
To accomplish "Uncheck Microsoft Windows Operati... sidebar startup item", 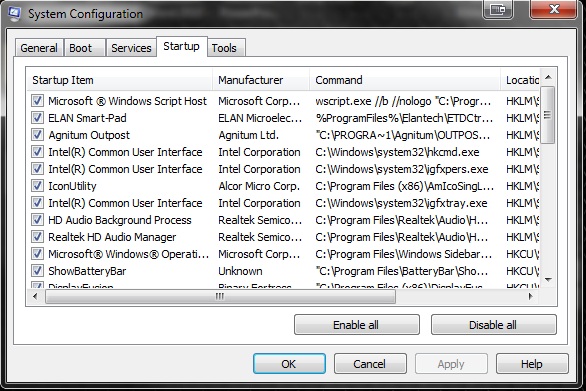I will [x=37, y=254].
